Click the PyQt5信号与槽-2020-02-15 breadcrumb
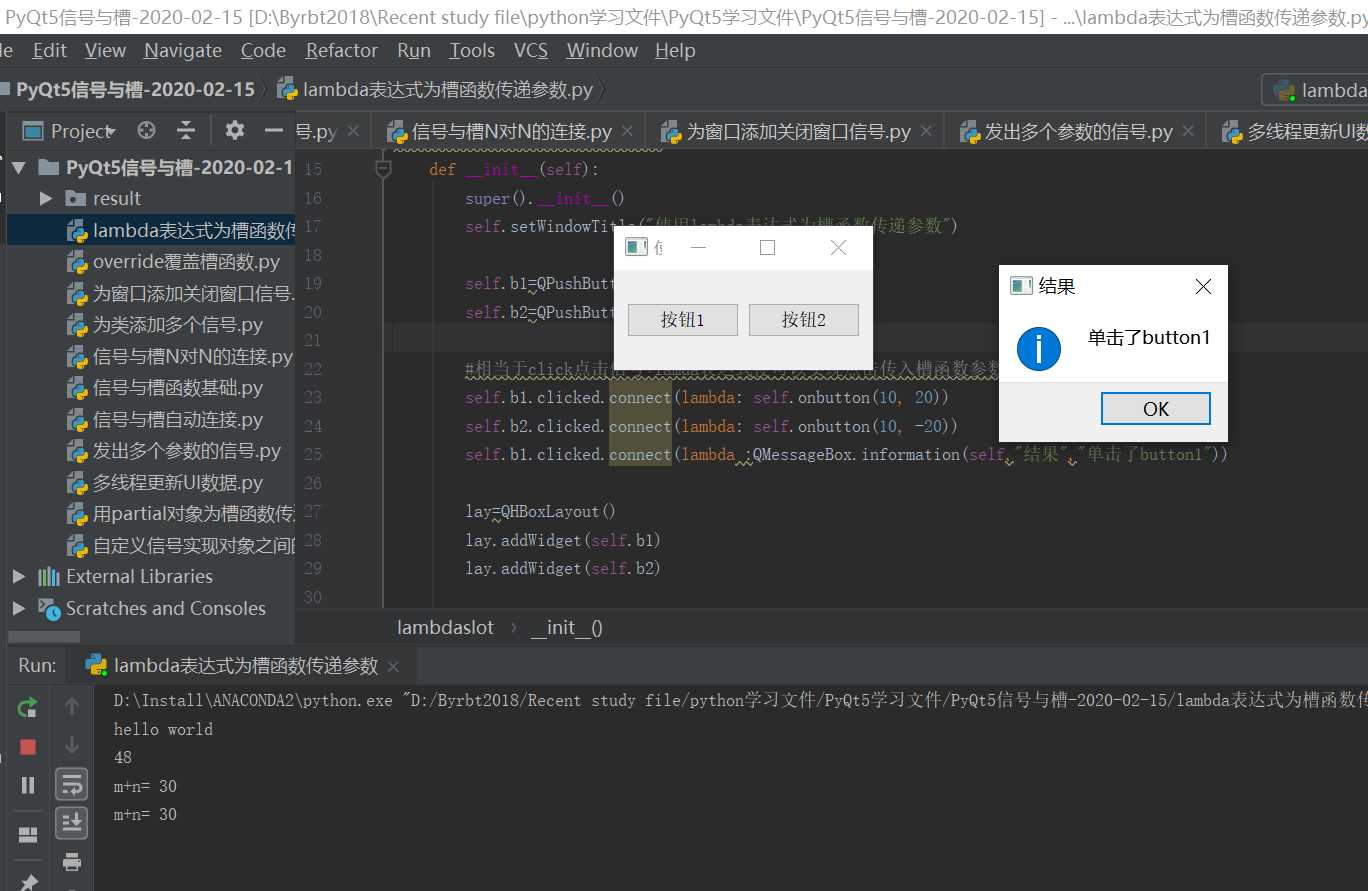This screenshot has height=891, width=1368. (x=135, y=90)
